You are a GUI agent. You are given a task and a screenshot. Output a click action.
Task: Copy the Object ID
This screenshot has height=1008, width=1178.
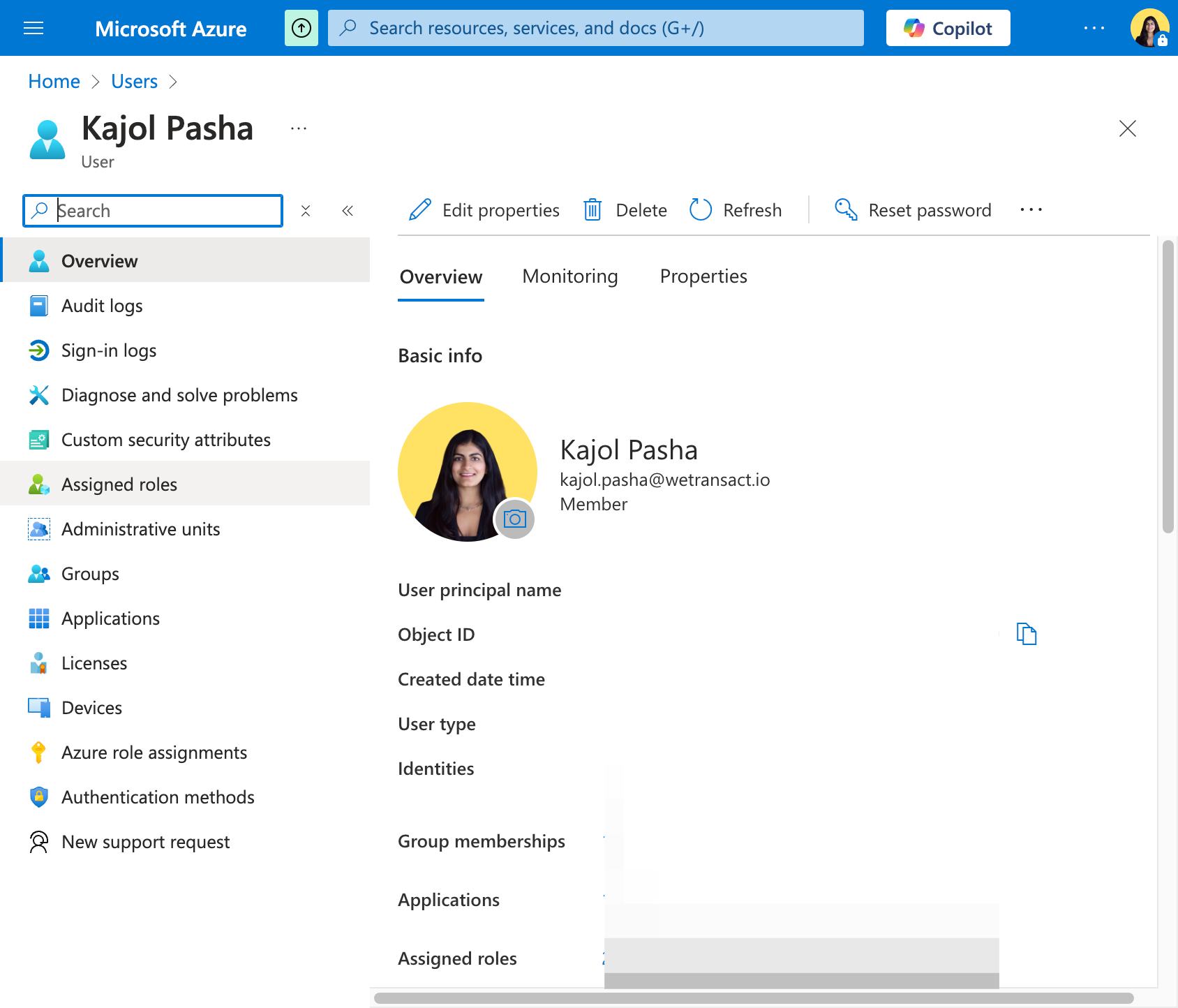1027,634
